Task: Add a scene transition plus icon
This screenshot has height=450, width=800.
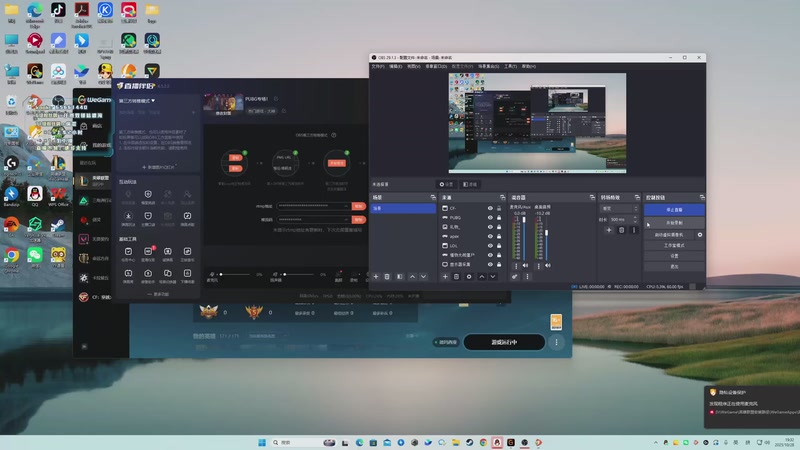Action: point(609,230)
